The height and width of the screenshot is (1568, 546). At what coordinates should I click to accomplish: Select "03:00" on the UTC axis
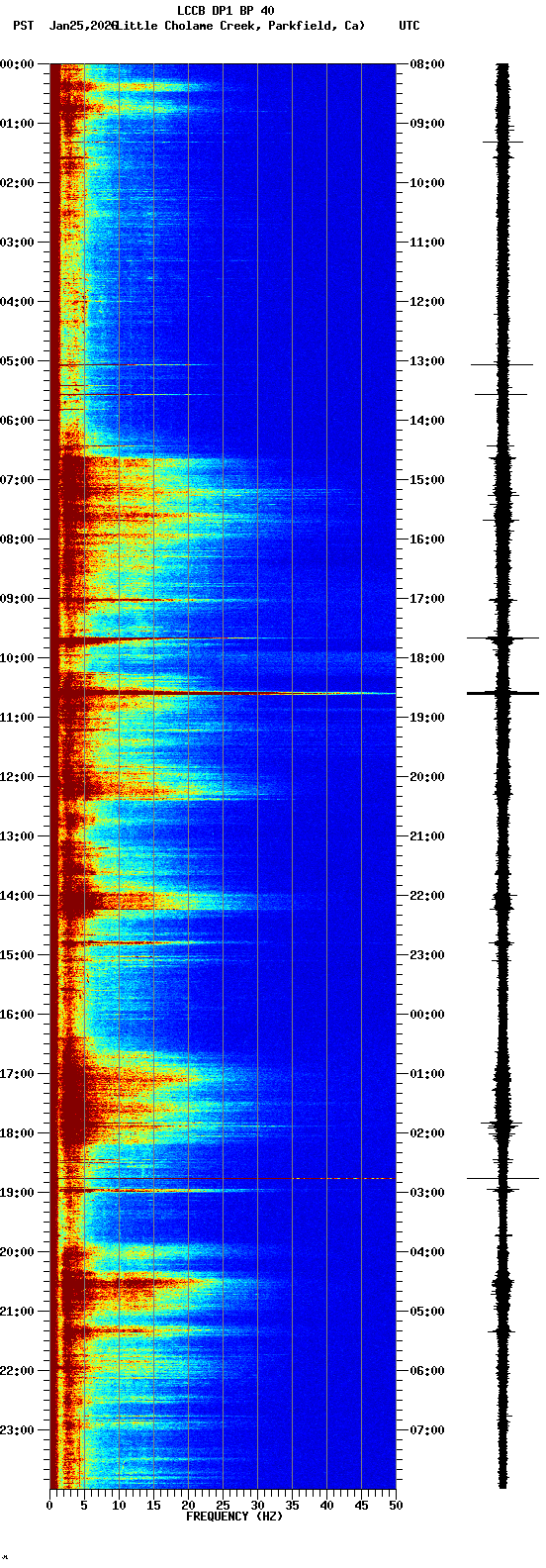(x=427, y=1193)
